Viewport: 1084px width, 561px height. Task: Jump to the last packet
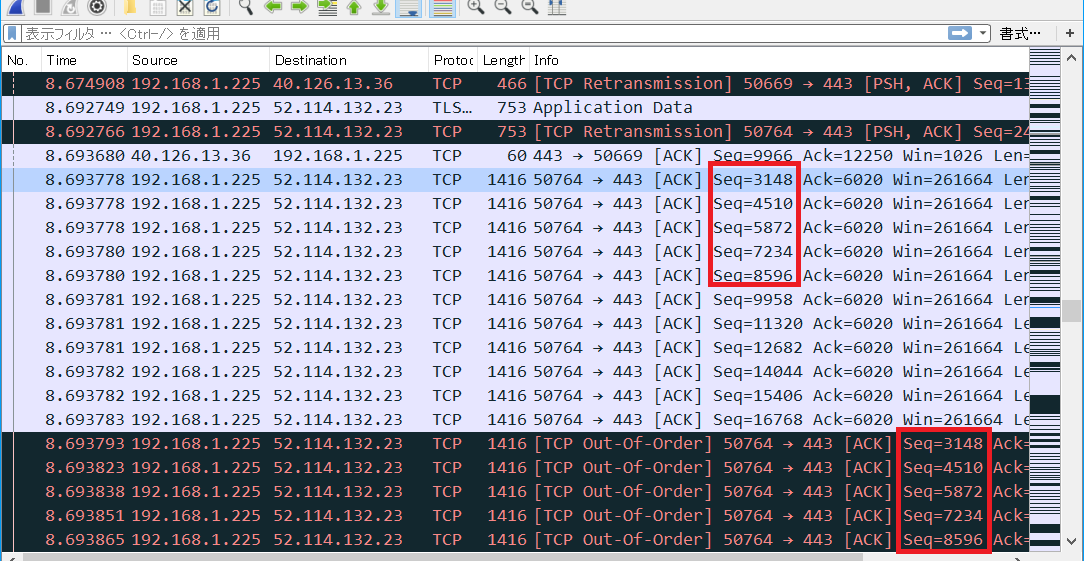[381, 7]
